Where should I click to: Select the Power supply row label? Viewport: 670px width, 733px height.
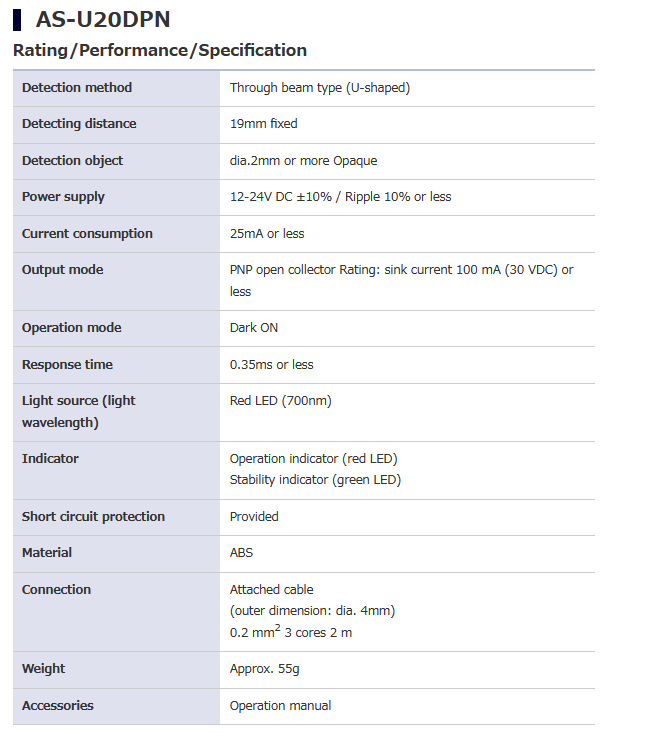point(63,197)
